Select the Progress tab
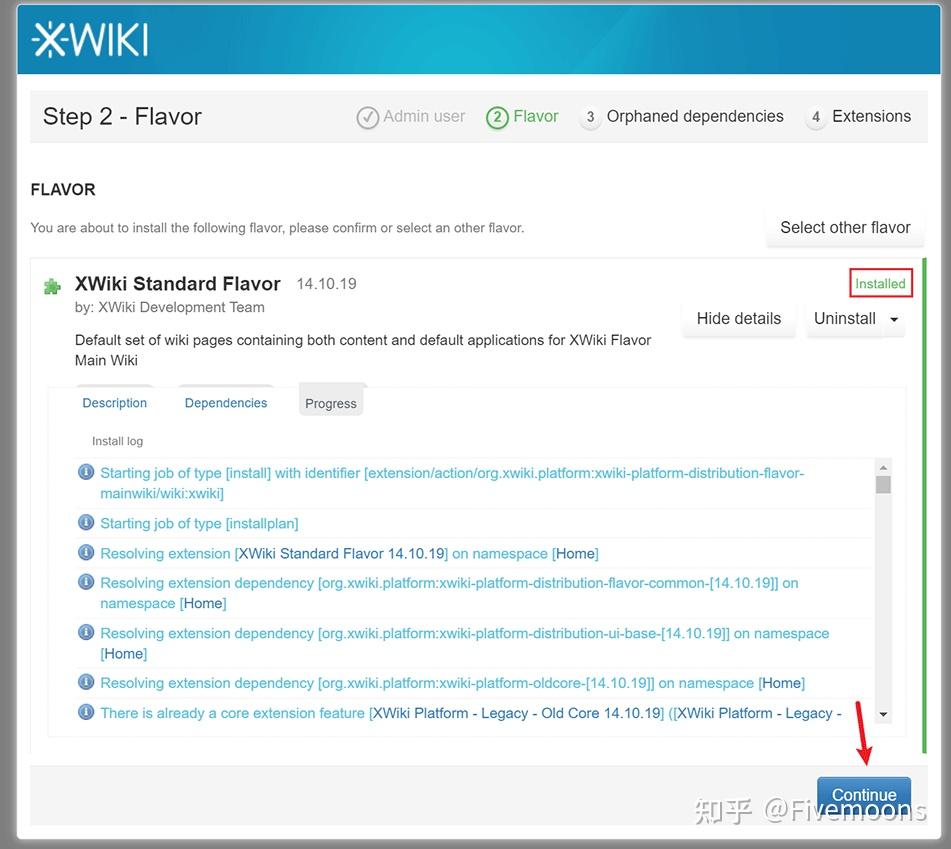Viewport: 951px width, 849px height. 331,402
